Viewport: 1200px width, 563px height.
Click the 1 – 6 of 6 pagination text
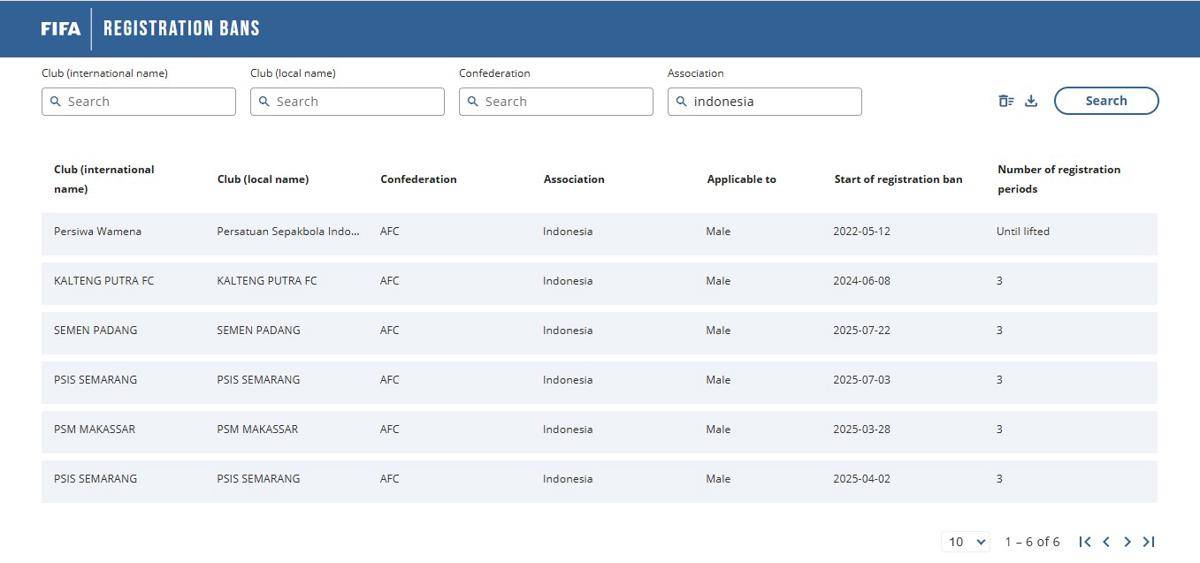pos(1032,542)
